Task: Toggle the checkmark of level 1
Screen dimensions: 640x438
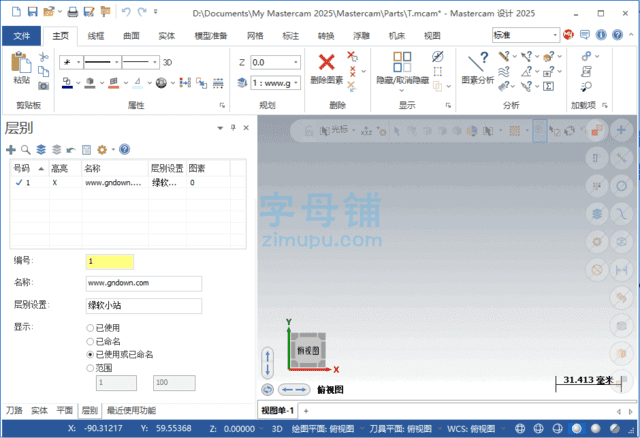Action: 18,182
